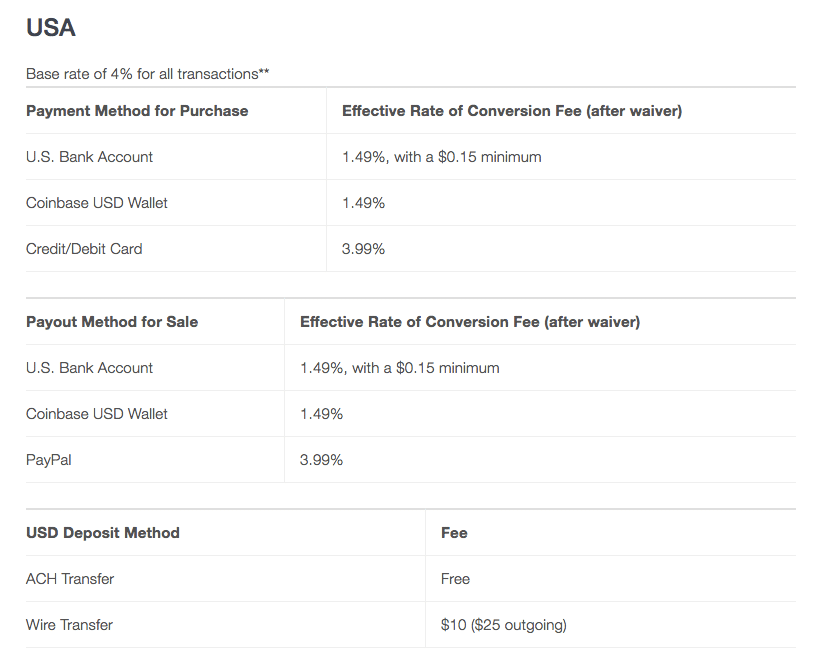Image resolution: width=820 pixels, height=667 pixels.
Task: Click the Fee column header
Action: pyautogui.click(x=454, y=533)
